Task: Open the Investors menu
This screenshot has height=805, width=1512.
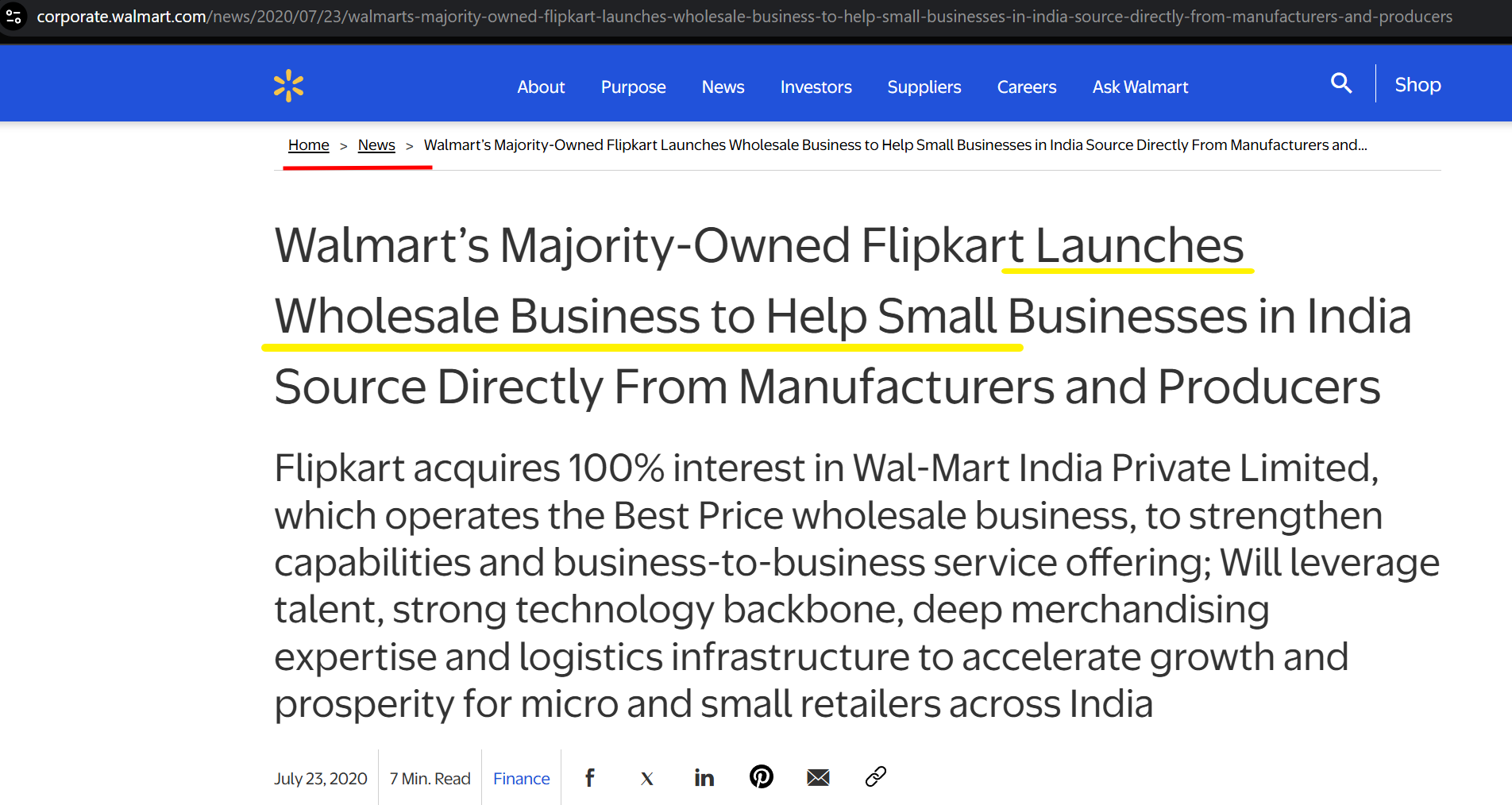Action: [x=816, y=87]
